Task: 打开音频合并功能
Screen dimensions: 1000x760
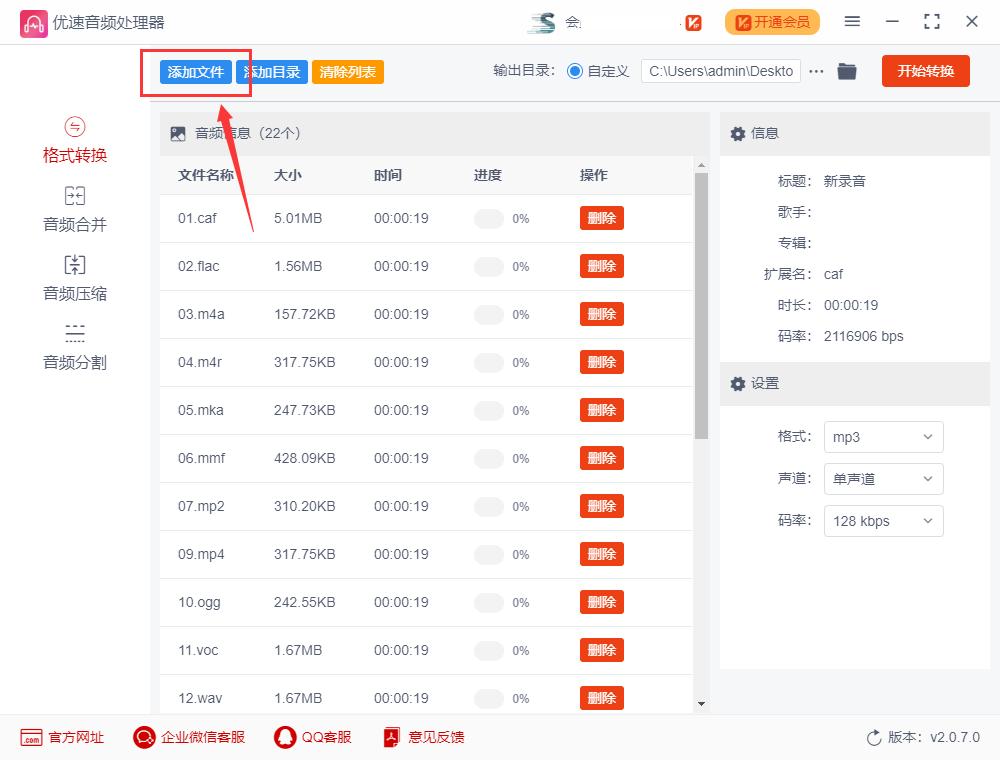Action: tap(74, 206)
